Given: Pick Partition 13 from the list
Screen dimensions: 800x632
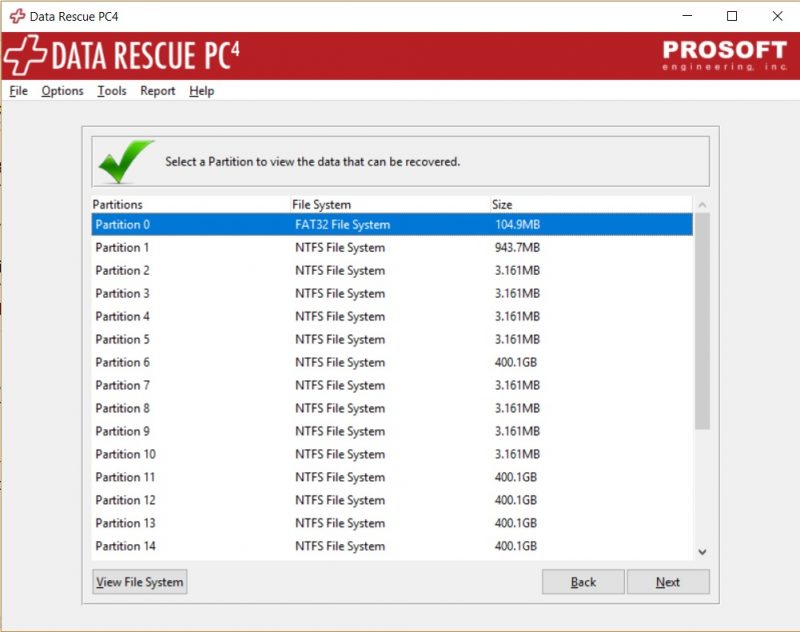Looking at the screenshot, I should click(392, 523).
